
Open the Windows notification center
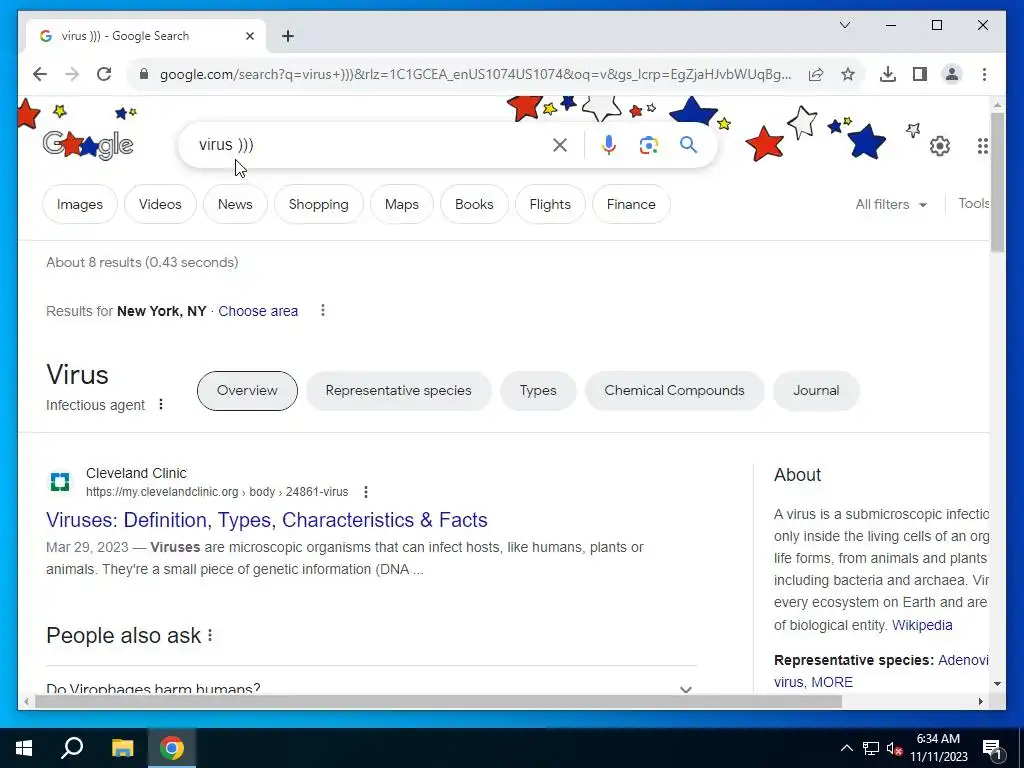click(x=993, y=749)
